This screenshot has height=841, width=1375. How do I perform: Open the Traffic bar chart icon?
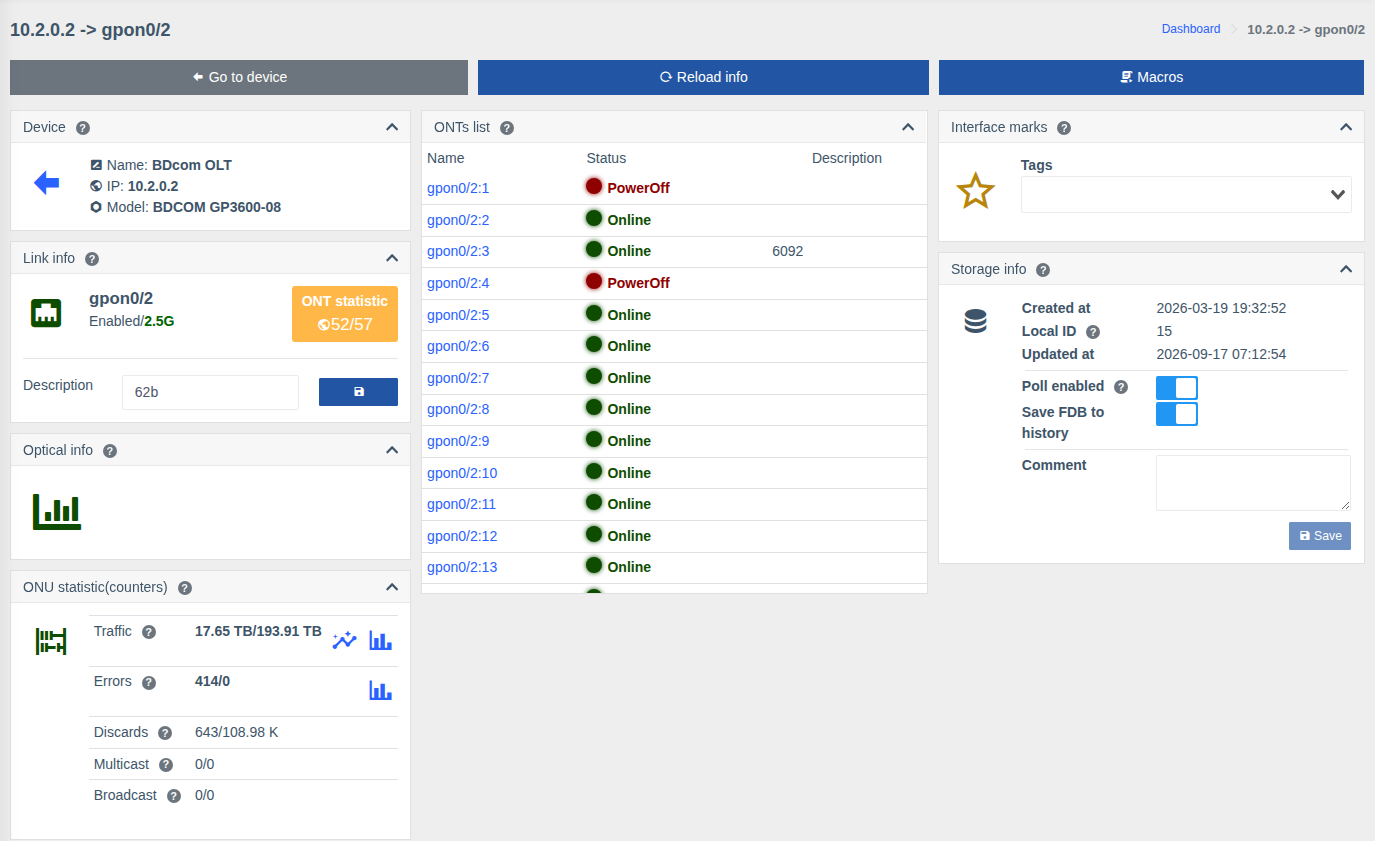pyautogui.click(x=380, y=640)
